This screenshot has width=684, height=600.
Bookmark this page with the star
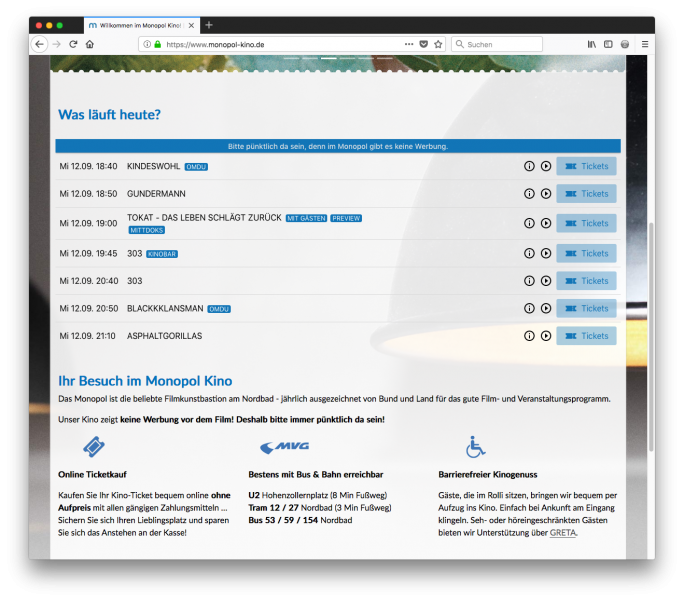pos(438,44)
